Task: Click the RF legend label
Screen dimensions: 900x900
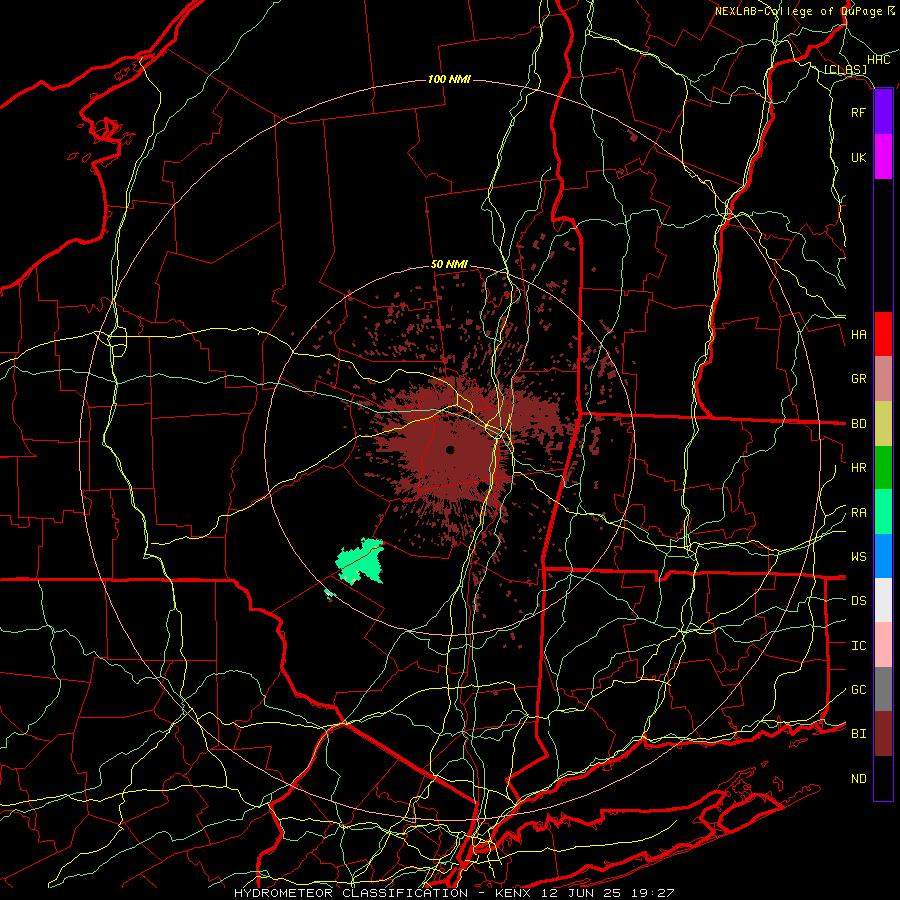Action: tap(858, 112)
